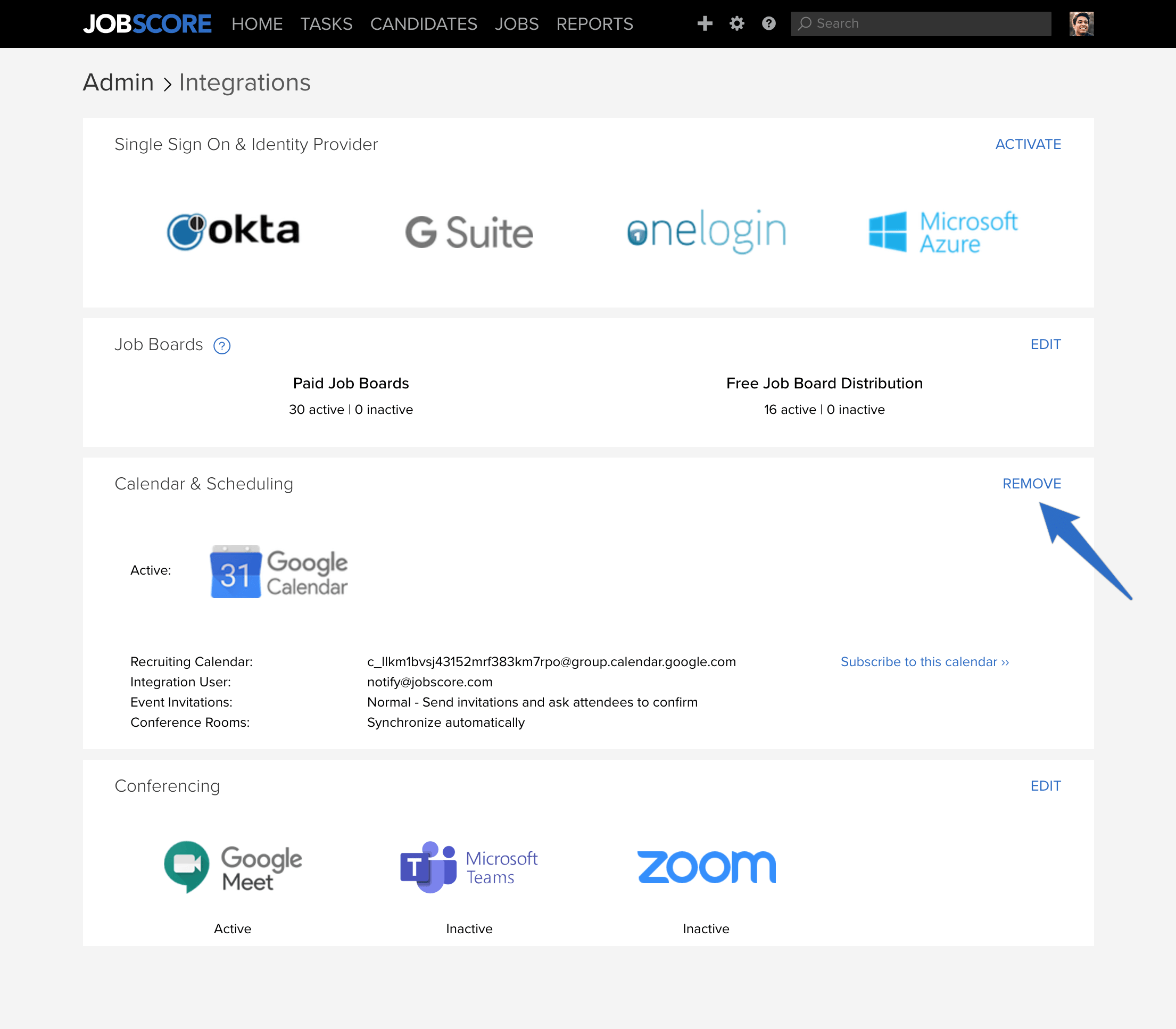Click the Event Invitations 'Normal' value text
The image size is (1176, 1029).
532,703
